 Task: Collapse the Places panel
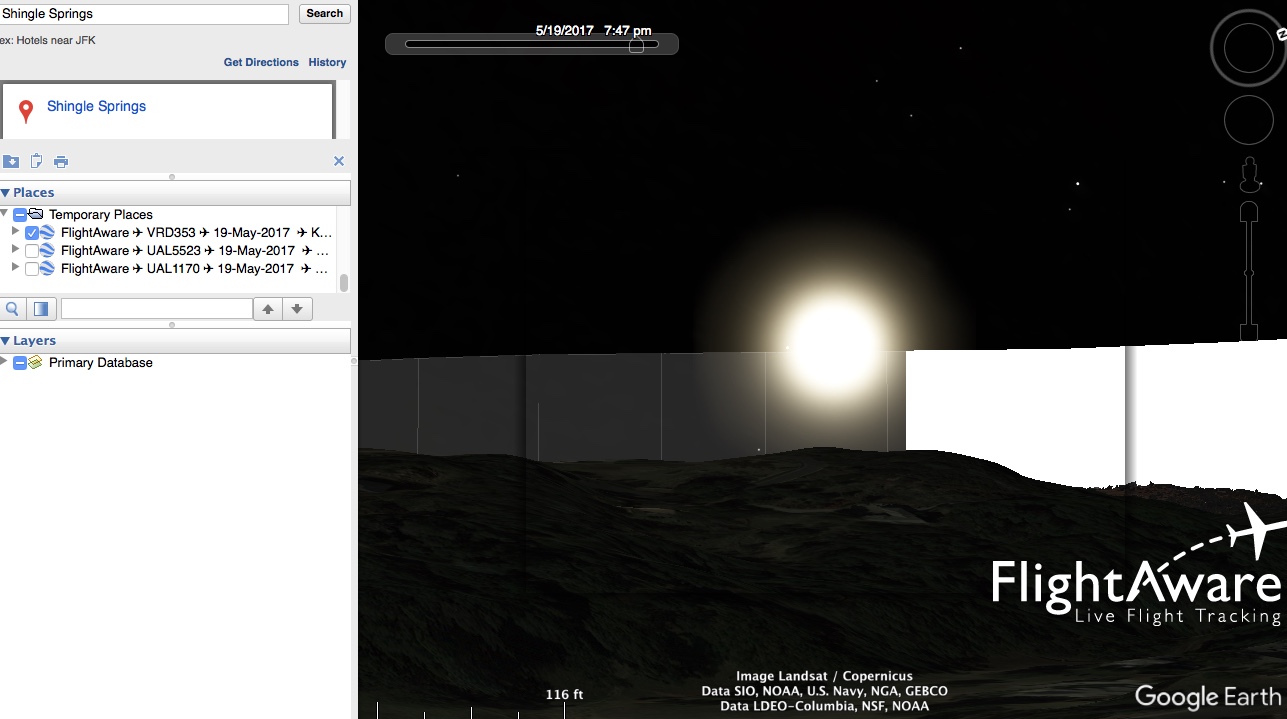(6, 193)
